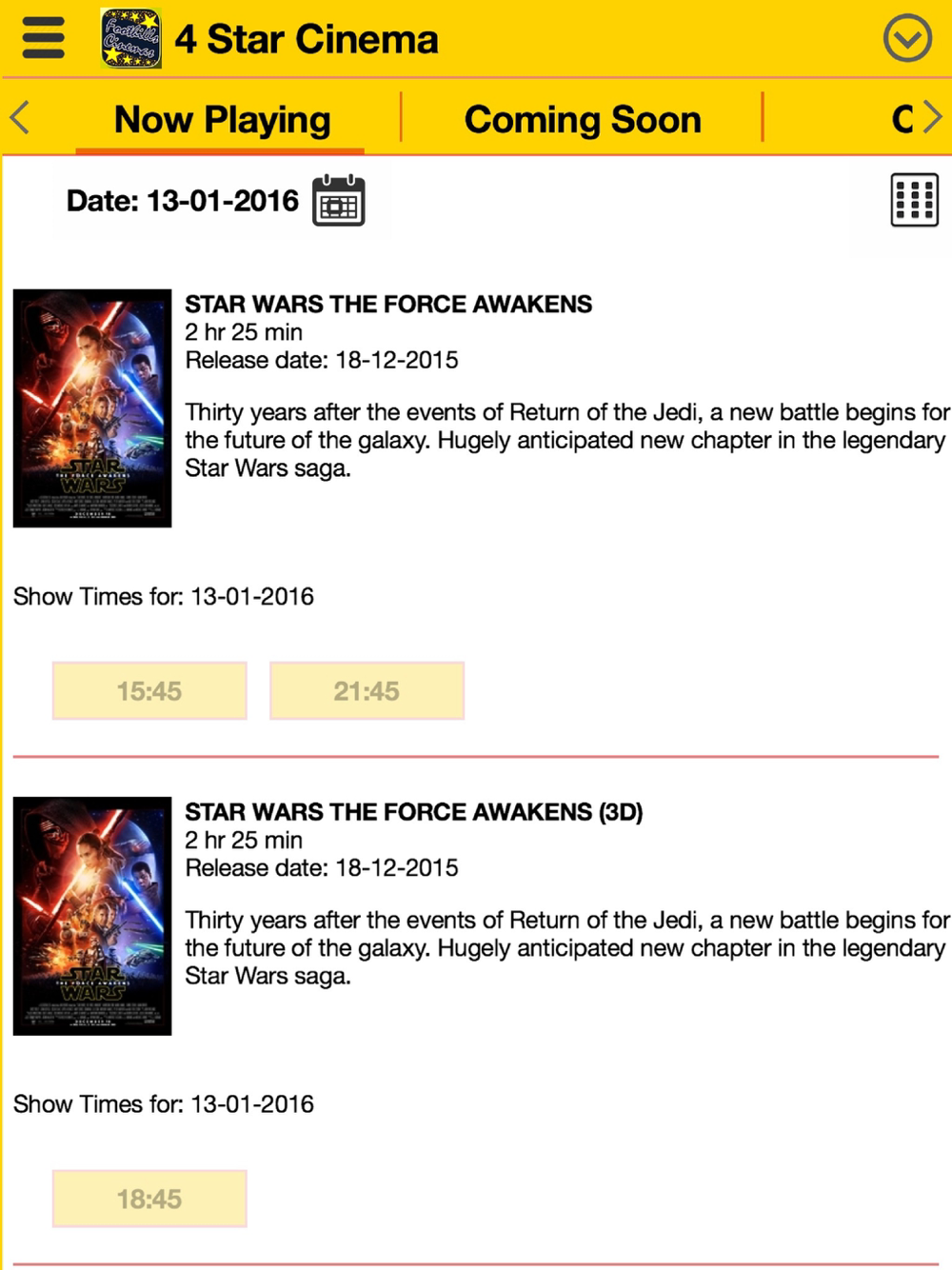The width and height of the screenshot is (952, 1270).
Task: Select the 15:45 showtime
Action: (x=149, y=691)
